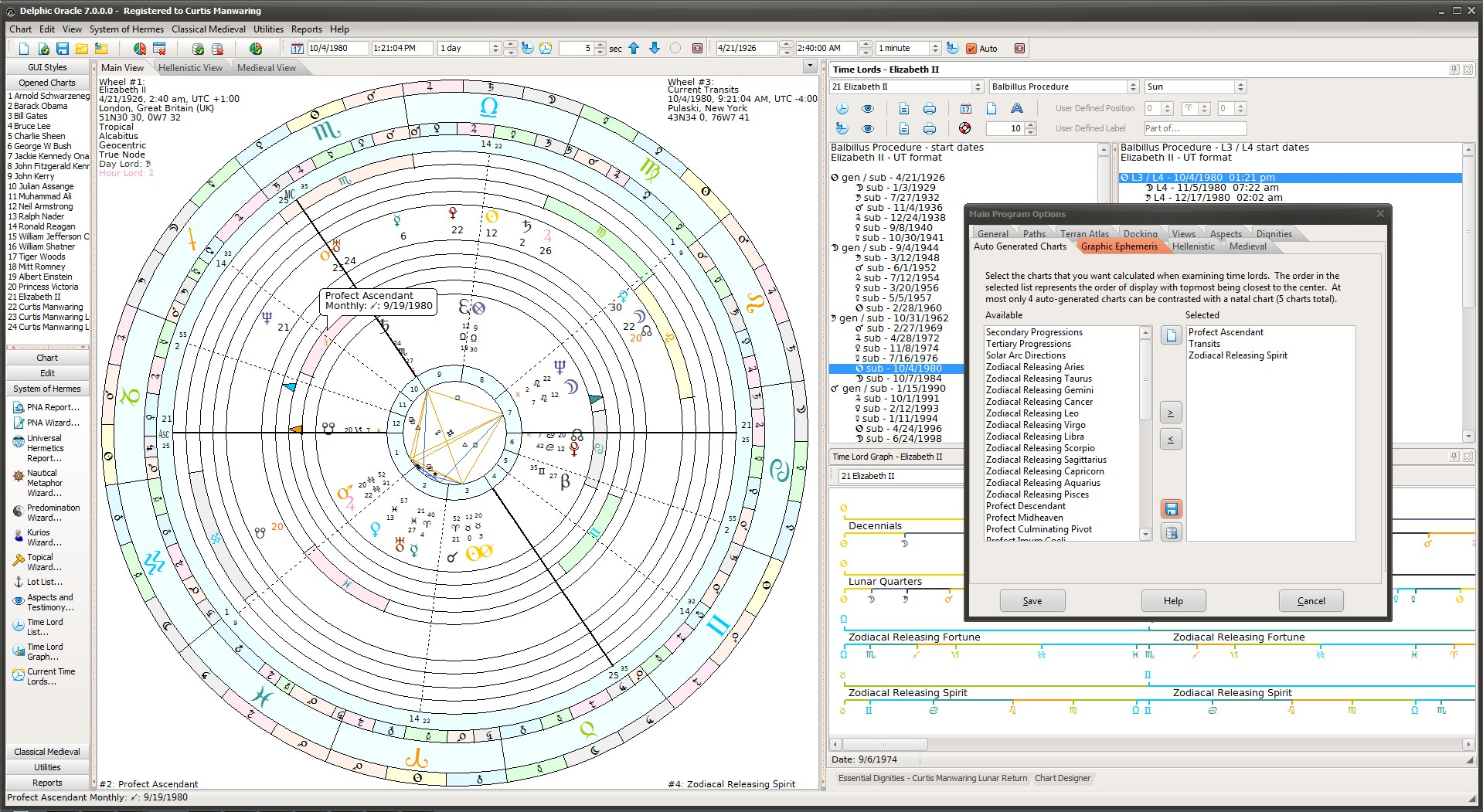Screen dimensions: 1483x812
Task: Launch PNA Wizard from sidebar
Action: [46, 423]
